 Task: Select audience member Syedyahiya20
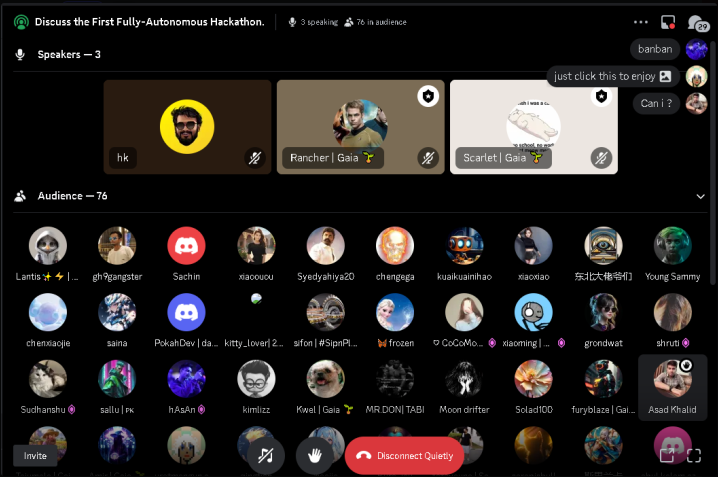coord(326,255)
